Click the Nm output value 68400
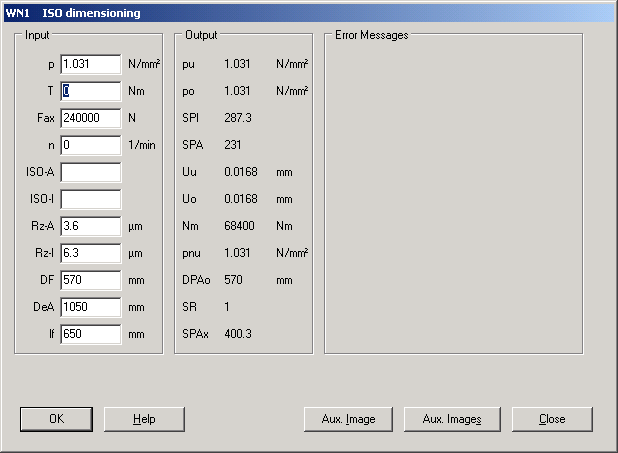 pyautogui.click(x=239, y=226)
